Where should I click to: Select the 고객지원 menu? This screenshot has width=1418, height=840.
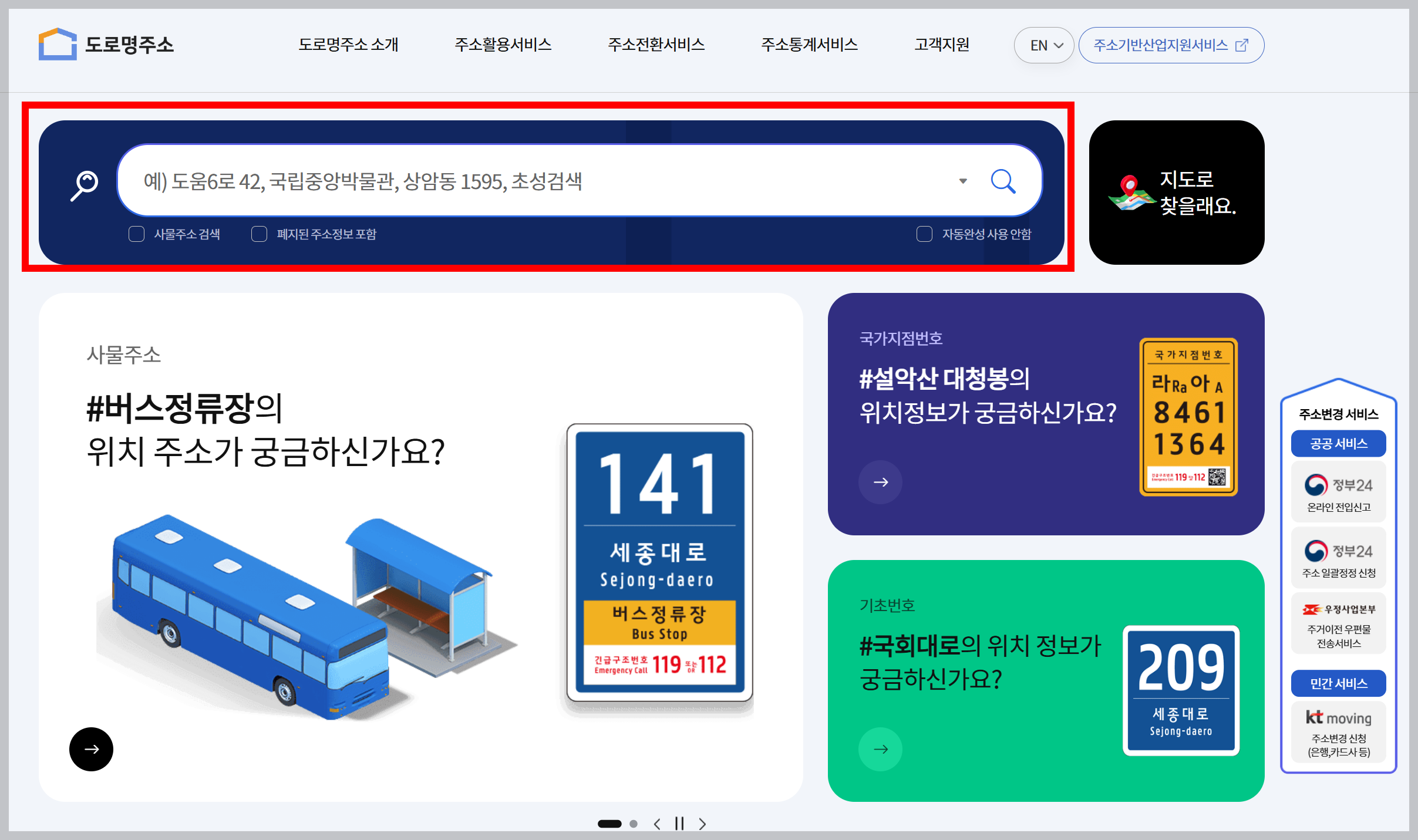pos(942,45)
